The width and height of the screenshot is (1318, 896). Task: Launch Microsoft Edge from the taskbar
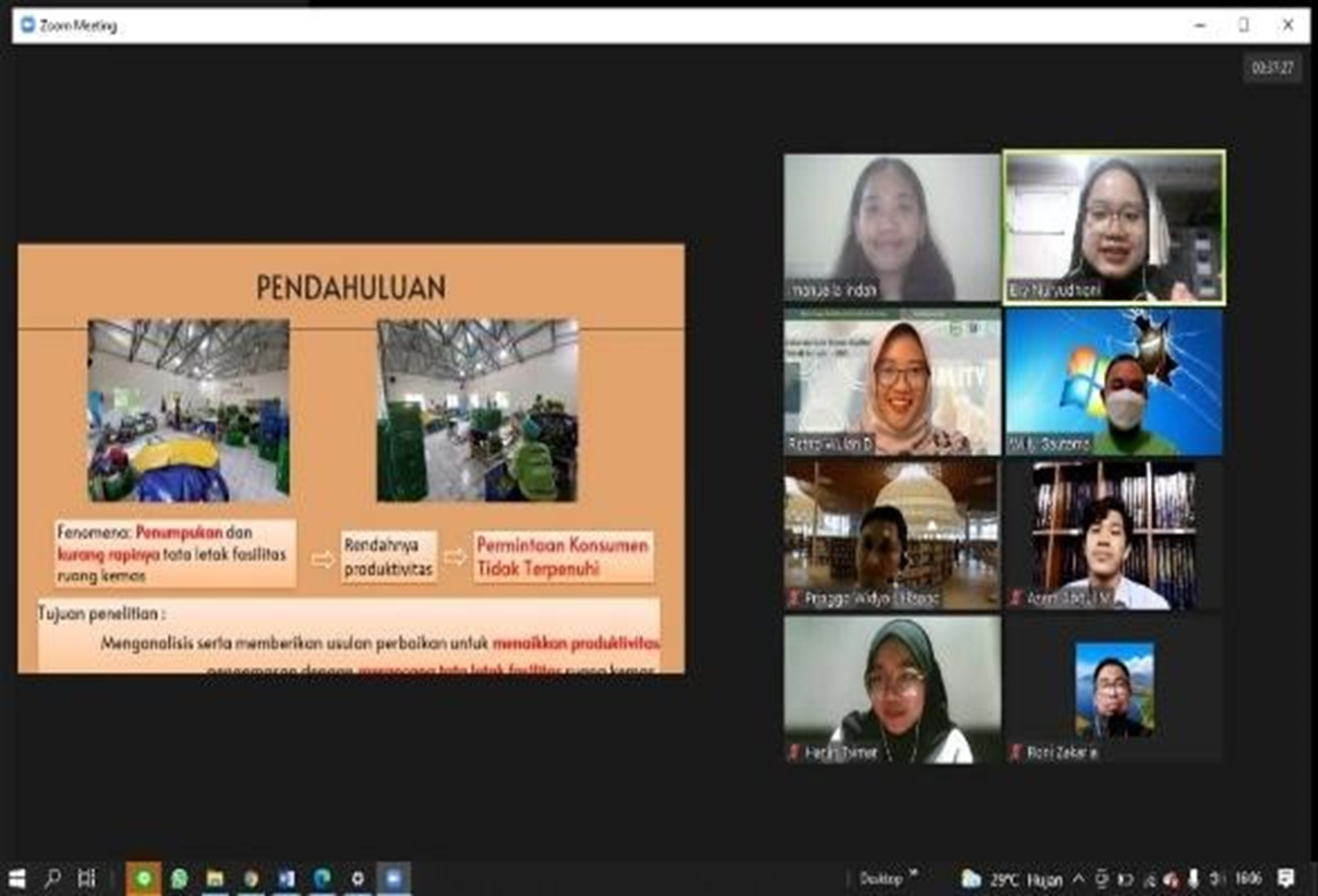coord(321,878)
